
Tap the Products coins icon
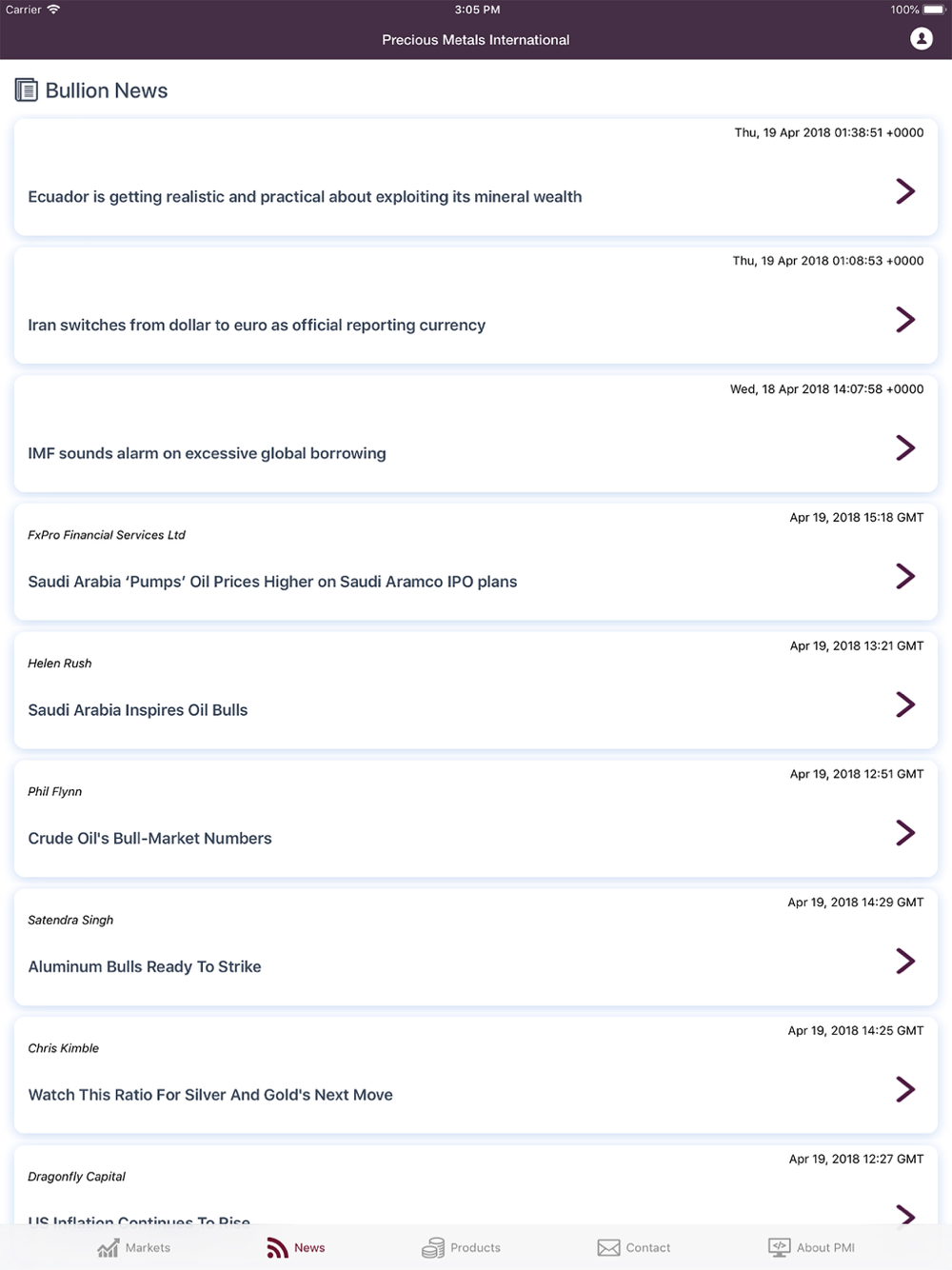tap(433, 1247)
